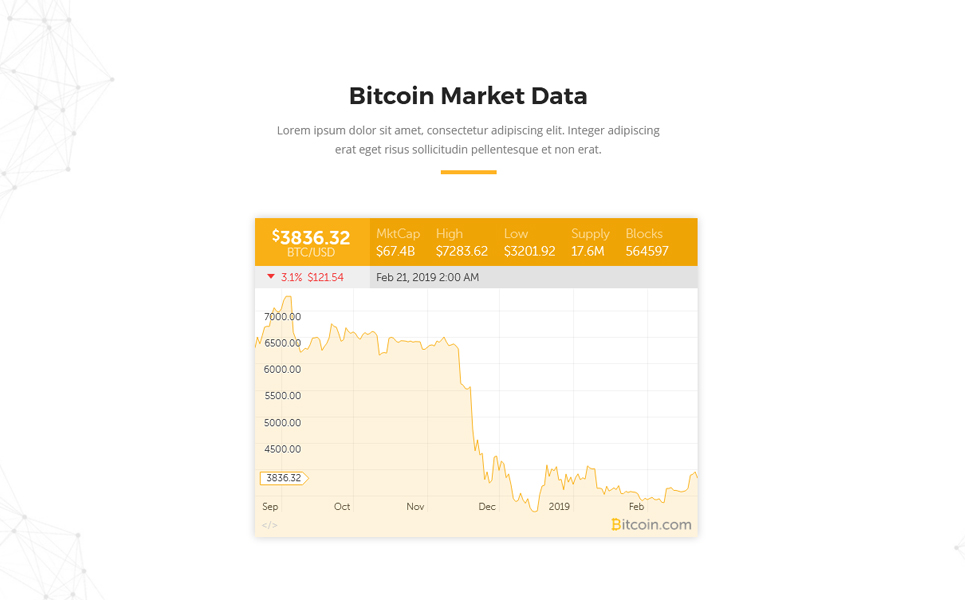Select the MktCap $67.4B stat
The image size is (965, 600).
(x=398, y=242)
